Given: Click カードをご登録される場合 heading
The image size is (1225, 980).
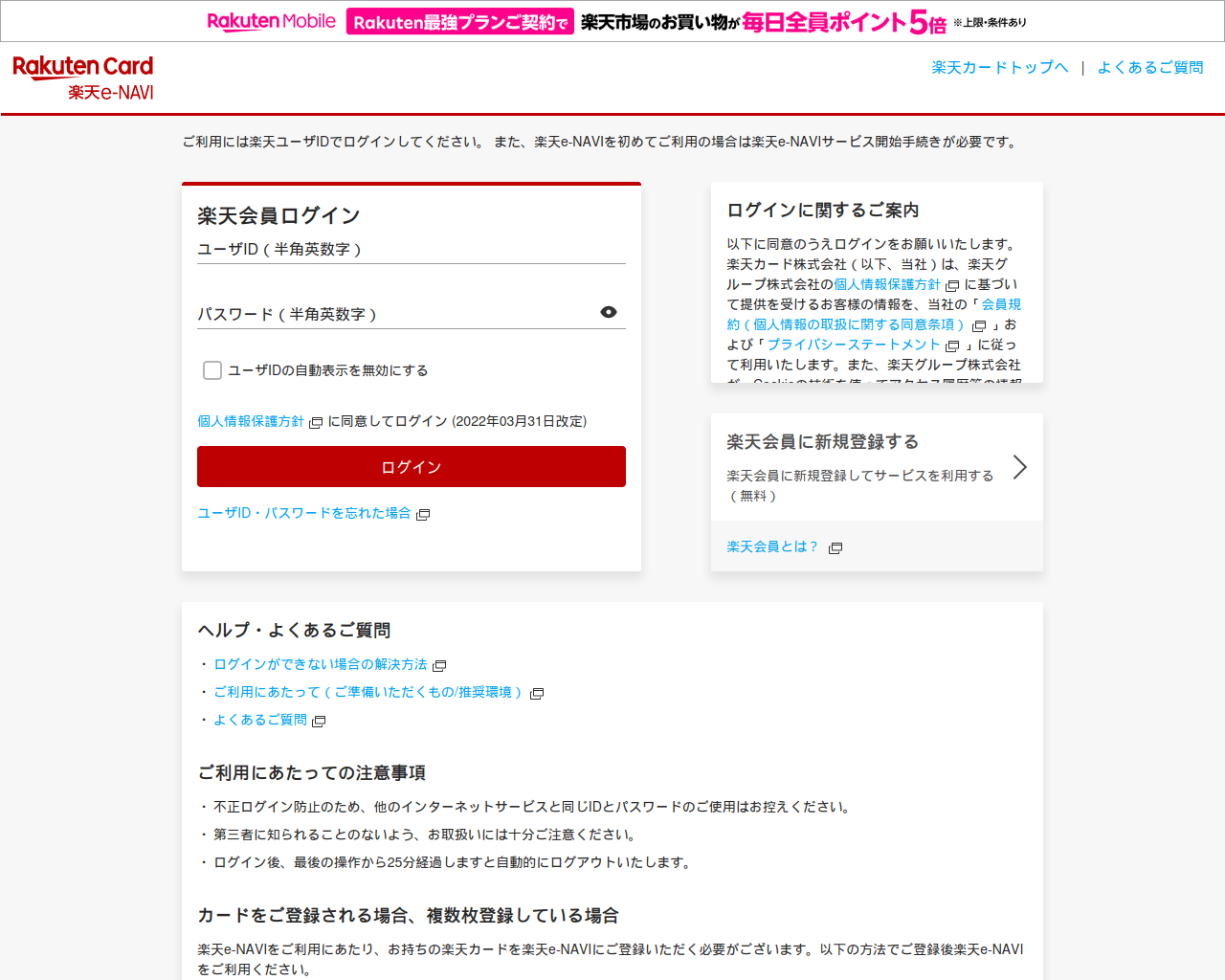Looking at the screenshot, I should (x=408, y=915).
